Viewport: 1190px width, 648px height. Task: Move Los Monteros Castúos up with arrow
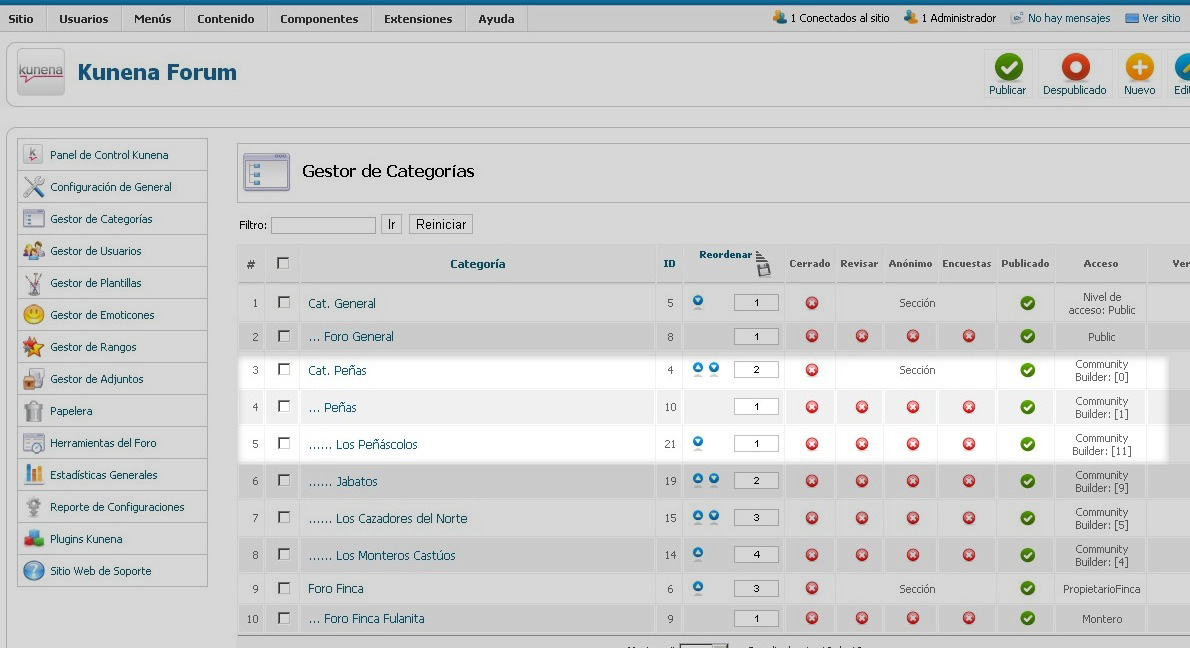(x=697, y=553)
